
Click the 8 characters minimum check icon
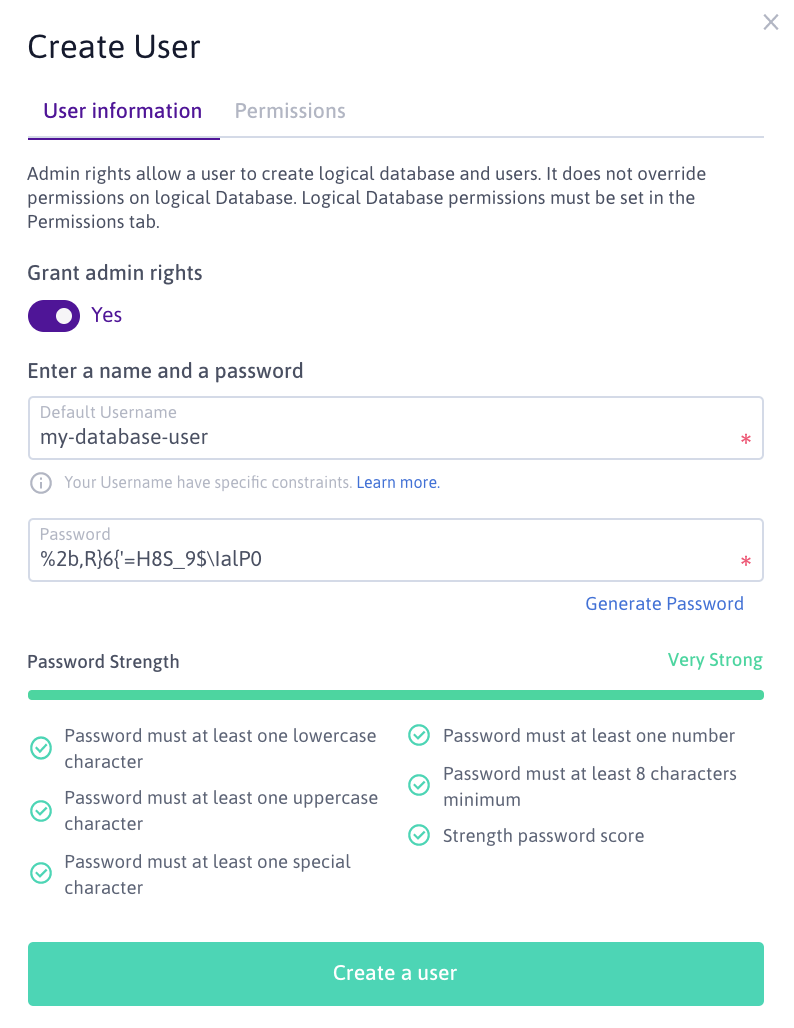pos(420,786)
